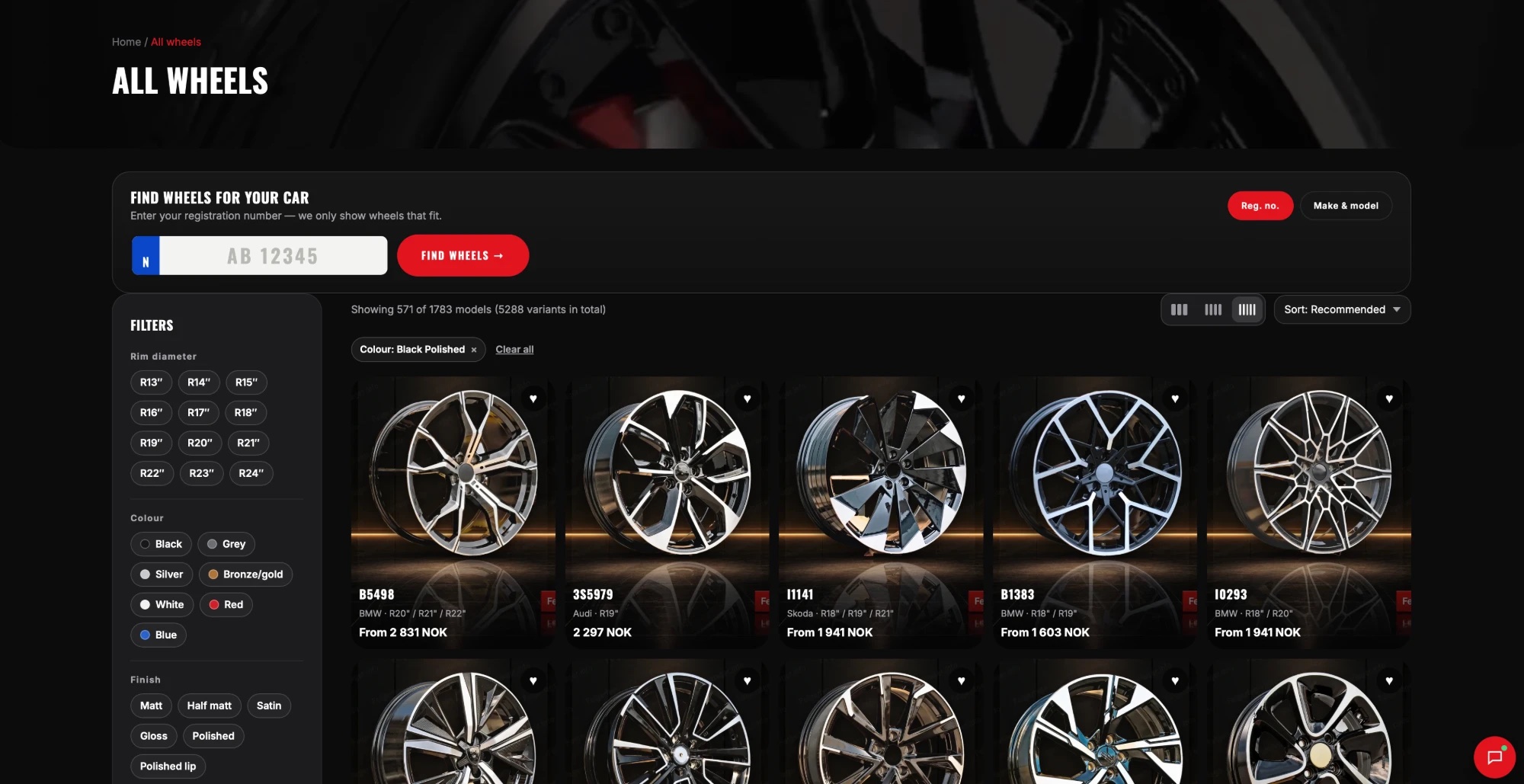Select the Half matt finish filter
The image size is (1524, 784).
tap(210, 706)
